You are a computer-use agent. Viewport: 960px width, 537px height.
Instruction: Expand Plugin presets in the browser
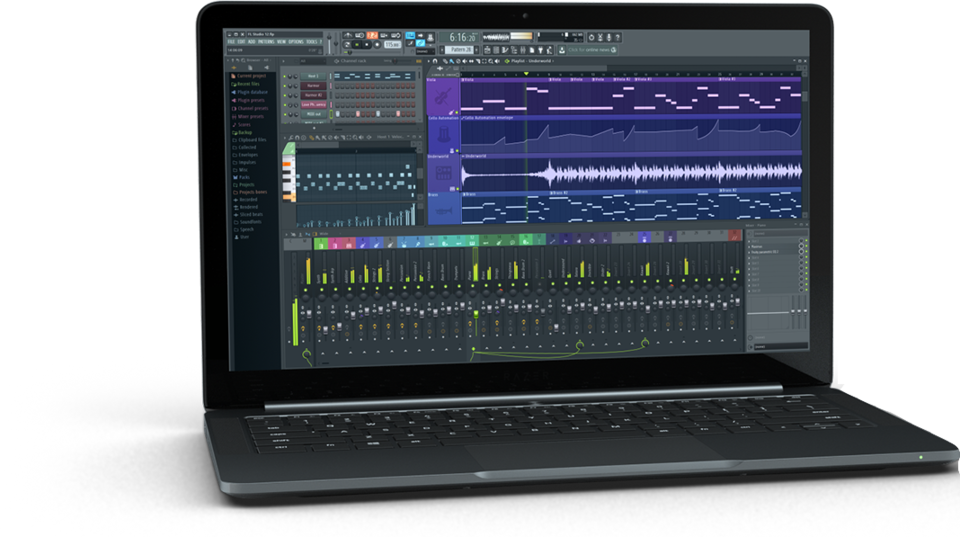tap(247, 100)
